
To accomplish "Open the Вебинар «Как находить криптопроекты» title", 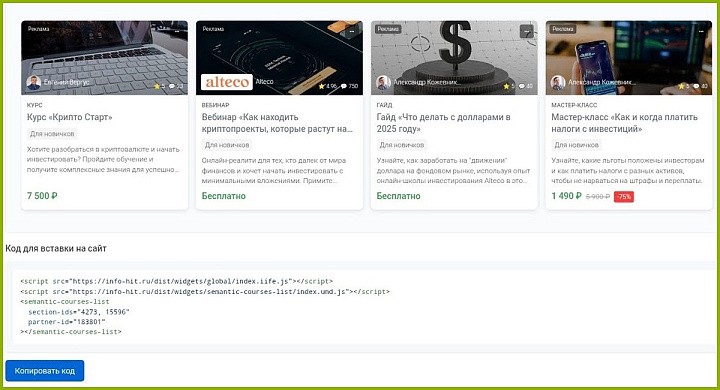I will (x=277, y=123).
